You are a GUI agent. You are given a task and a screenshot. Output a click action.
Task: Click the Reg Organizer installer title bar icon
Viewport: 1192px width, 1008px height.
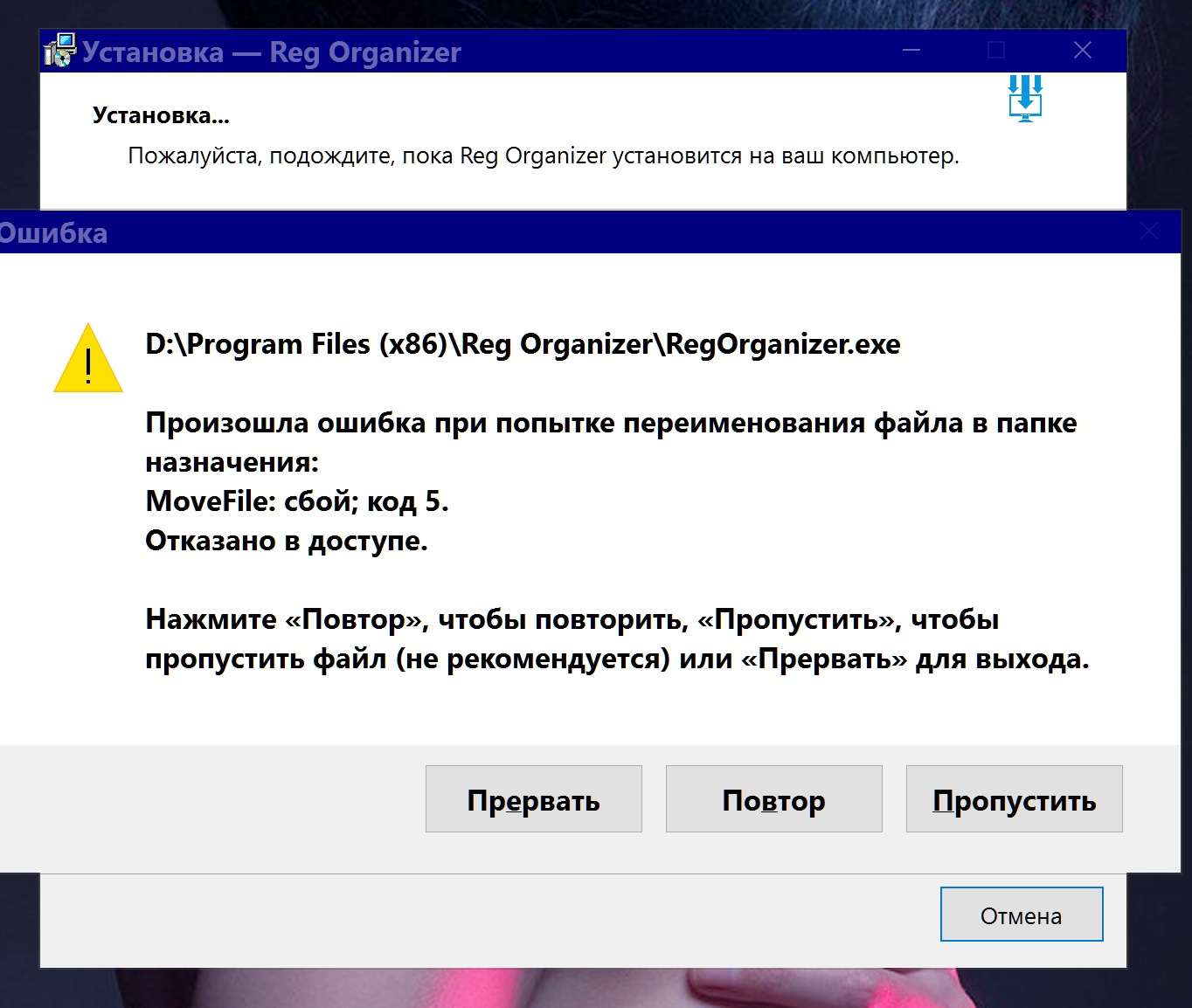click(x=59, y=52)
